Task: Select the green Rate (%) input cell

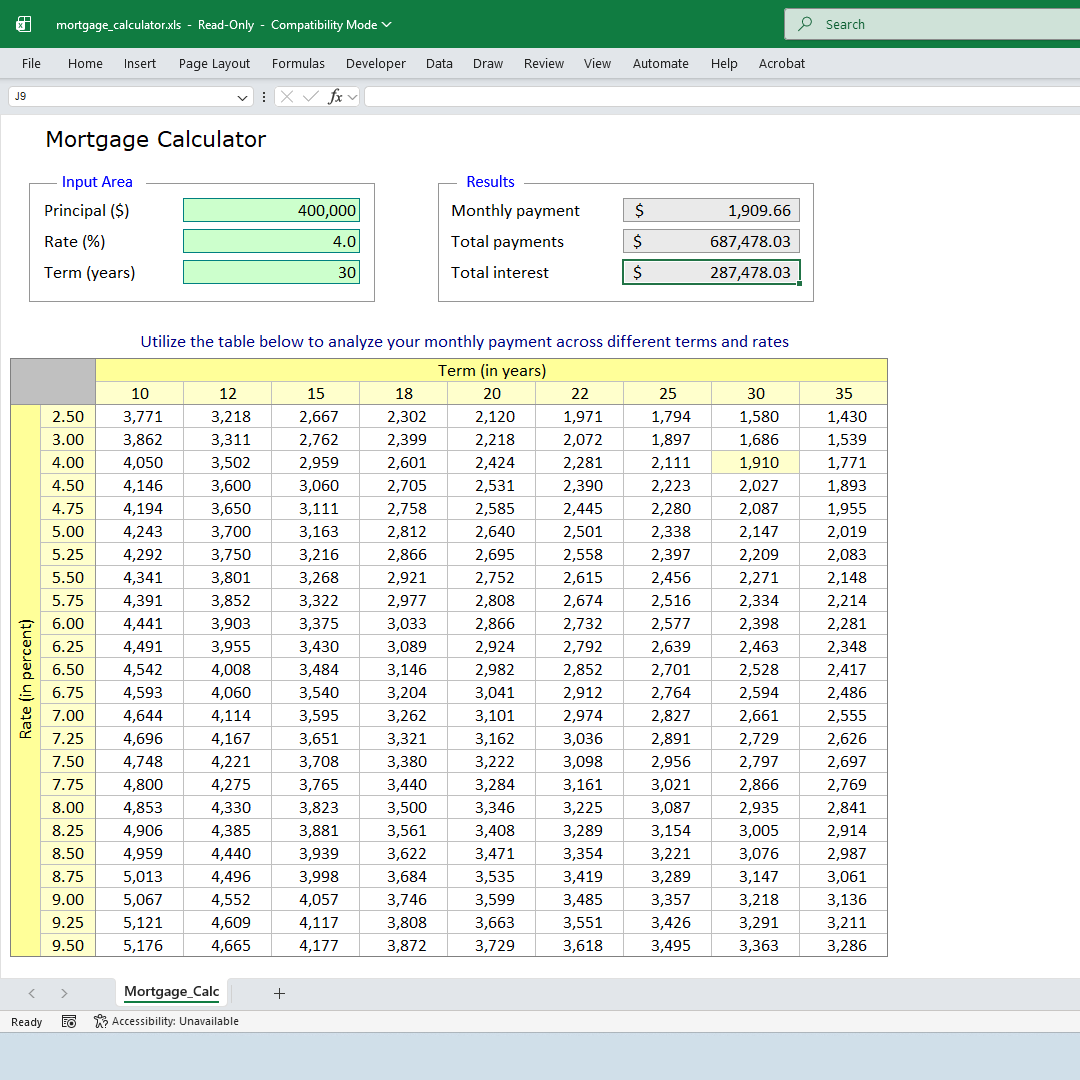Action: pyautogui.click(x=271, y=241)
